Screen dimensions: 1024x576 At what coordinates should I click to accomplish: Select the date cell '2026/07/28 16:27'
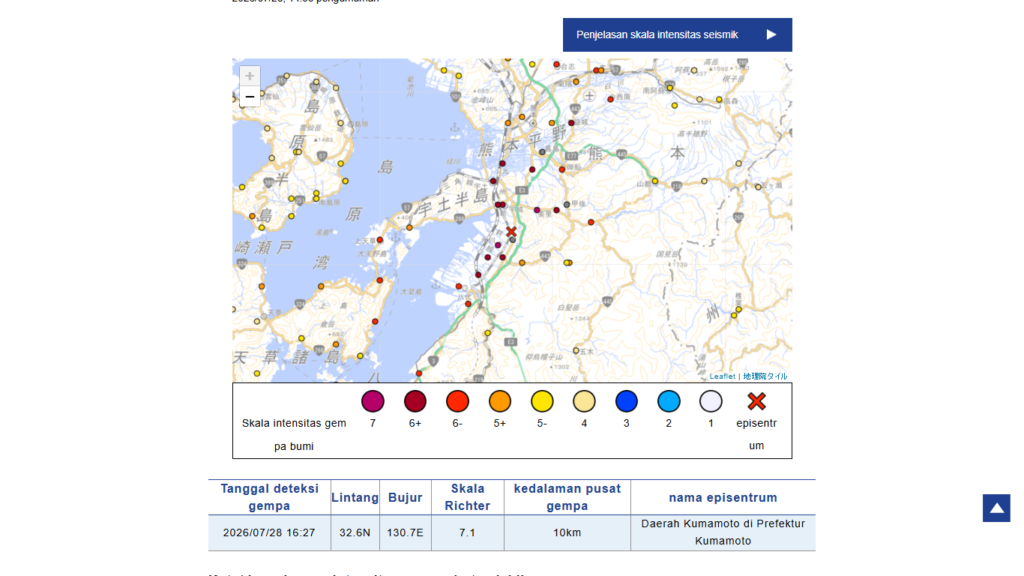pos(269,532)
